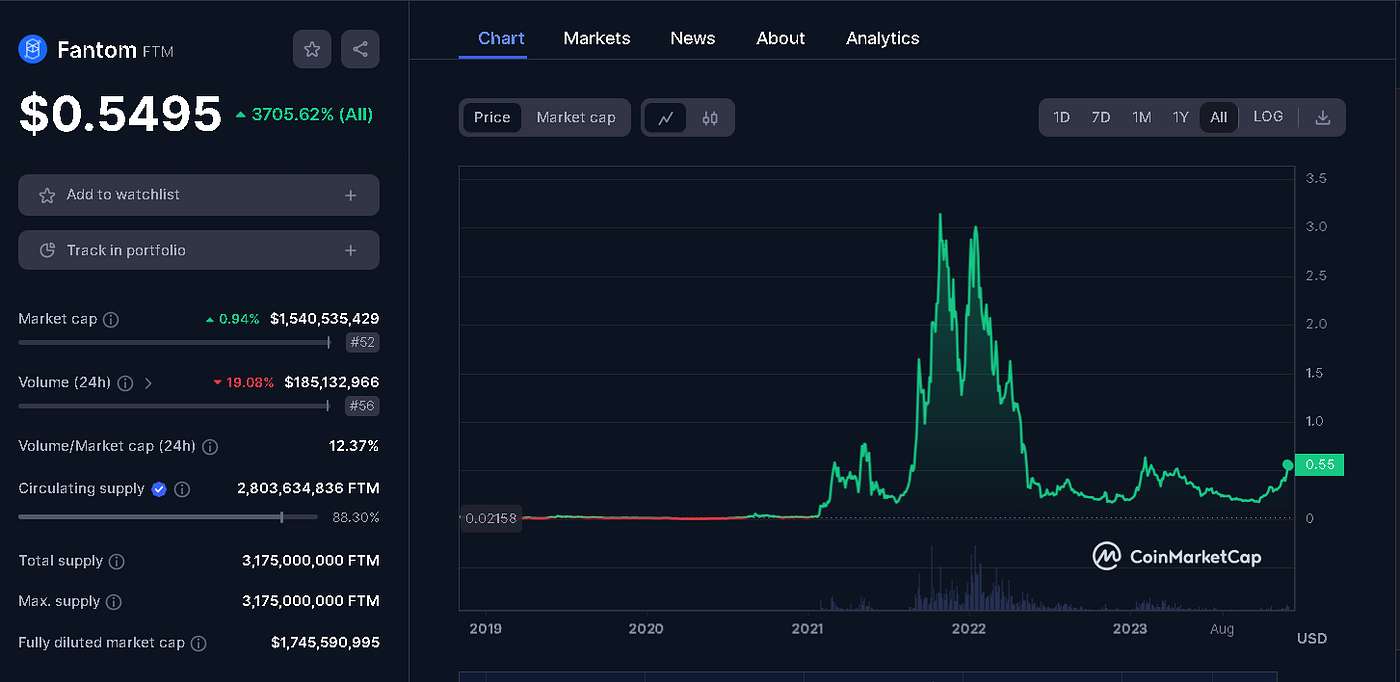Click 2,803,634,836 FTM supply value
Screen dimensions: 1400x682
pyautogui.click(x=308, y=489)
